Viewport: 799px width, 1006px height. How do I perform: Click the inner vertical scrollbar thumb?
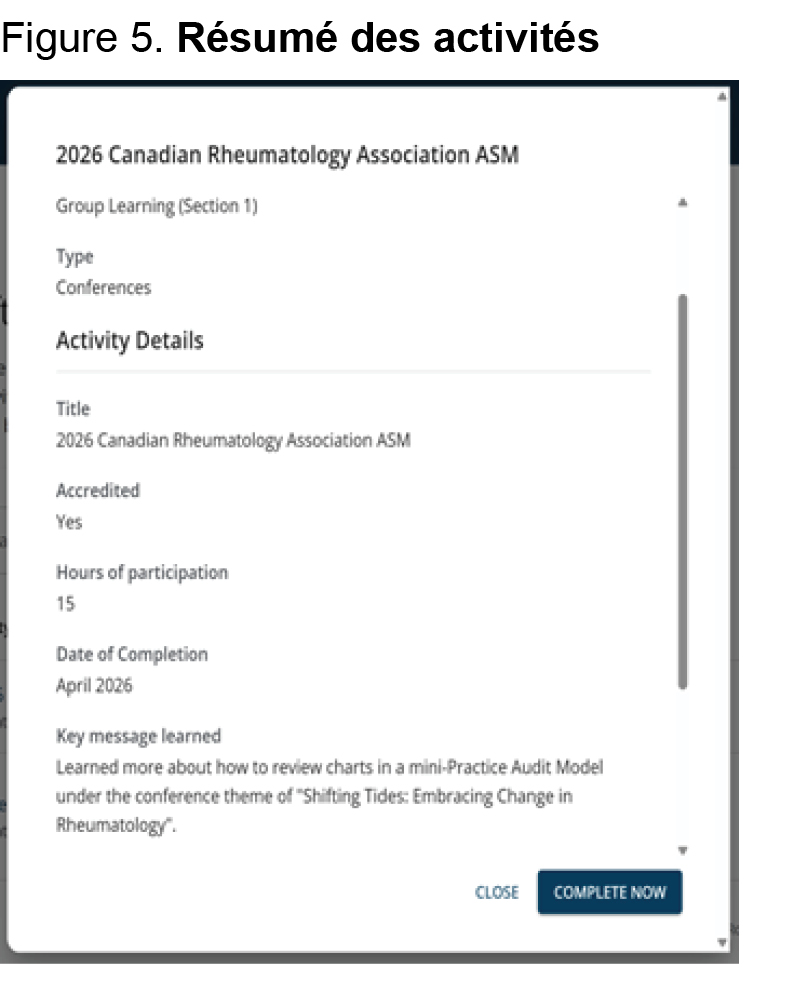(682, 491)
